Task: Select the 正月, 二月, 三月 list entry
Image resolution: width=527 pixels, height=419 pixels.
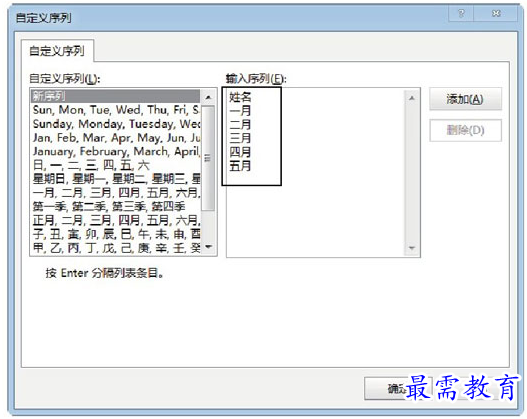Action: pos(115,220)
